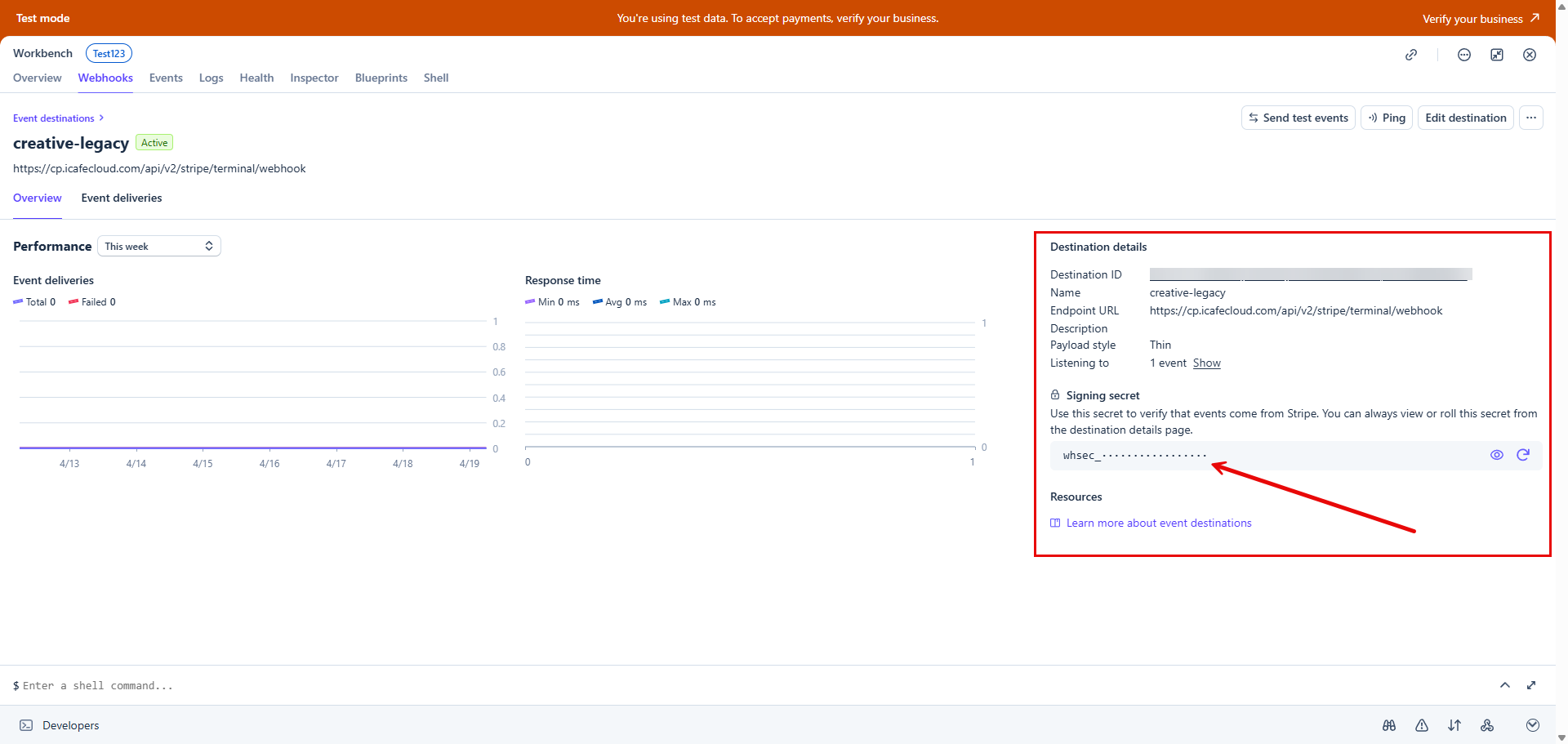Switch to the Event deliveries tab
Viewport: 1568px width, 744px height.
tap(122, 198)
